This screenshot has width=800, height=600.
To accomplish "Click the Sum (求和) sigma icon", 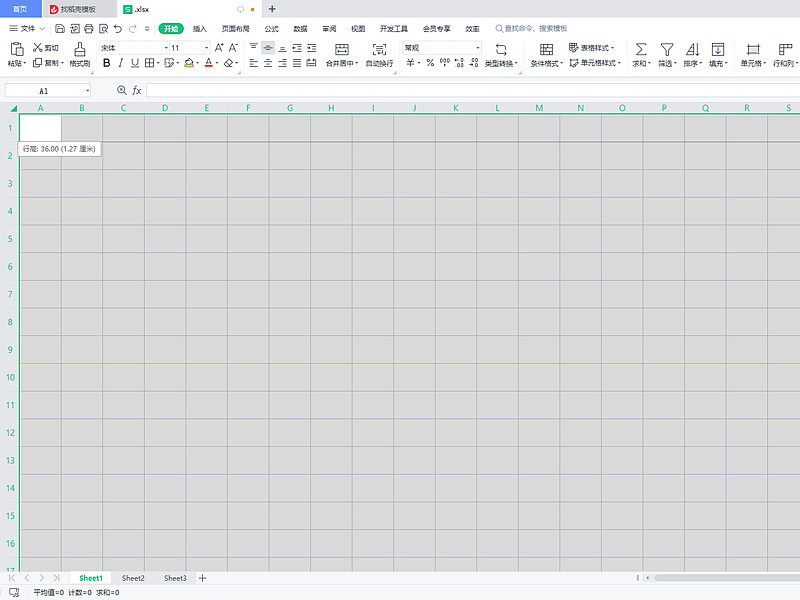I will (641, 49).
